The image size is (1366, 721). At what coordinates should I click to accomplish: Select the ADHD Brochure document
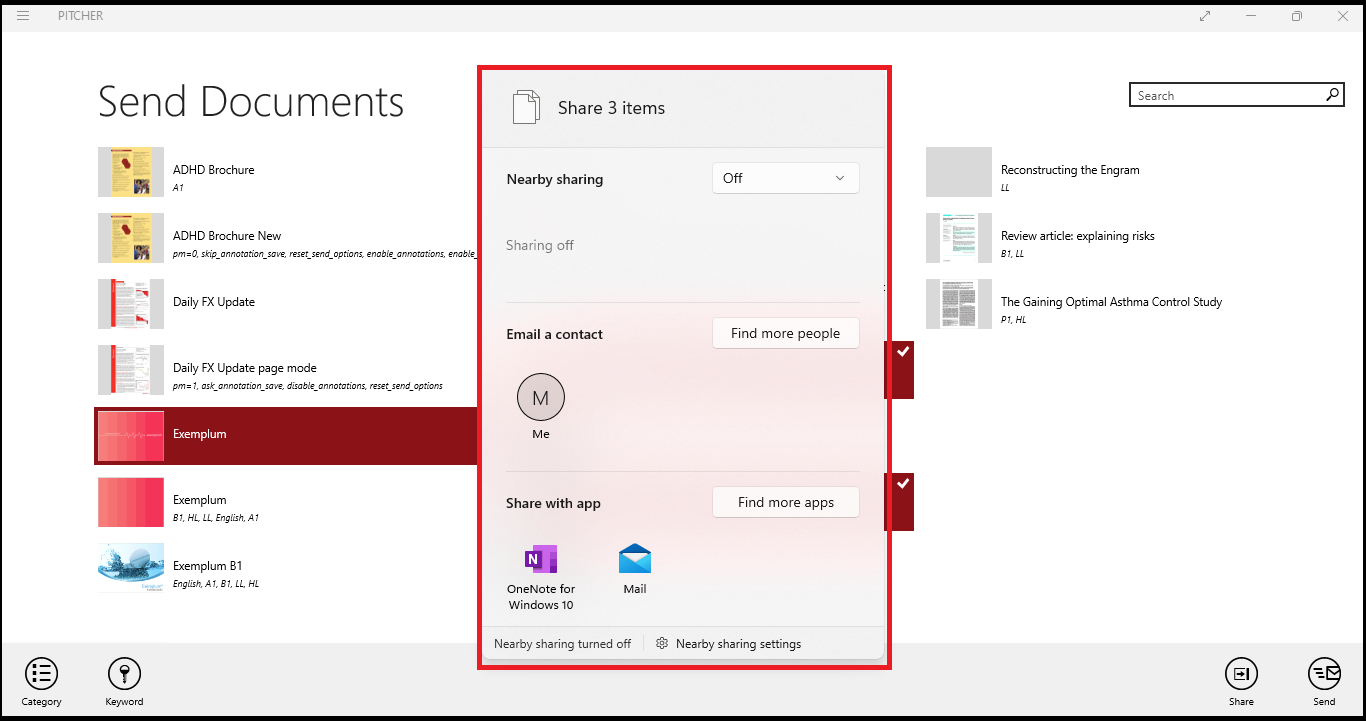(x=213, y=172)
